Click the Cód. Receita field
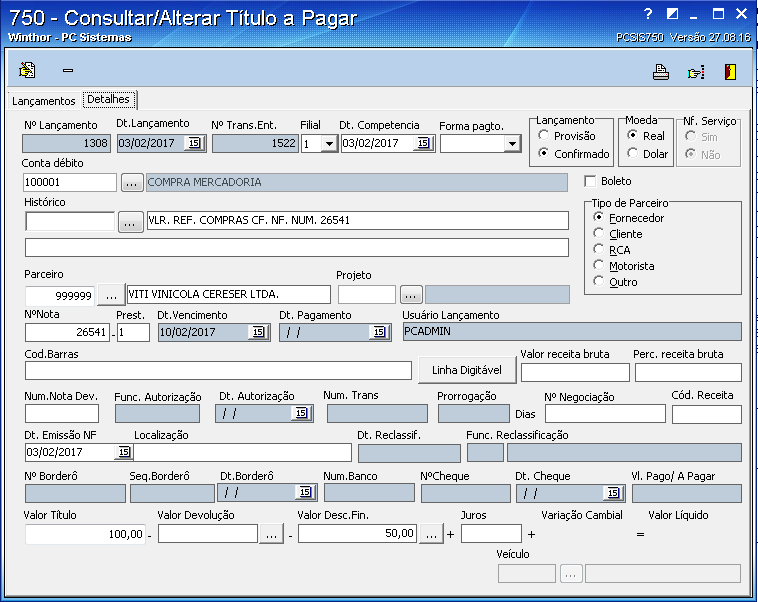 (707, 414)
